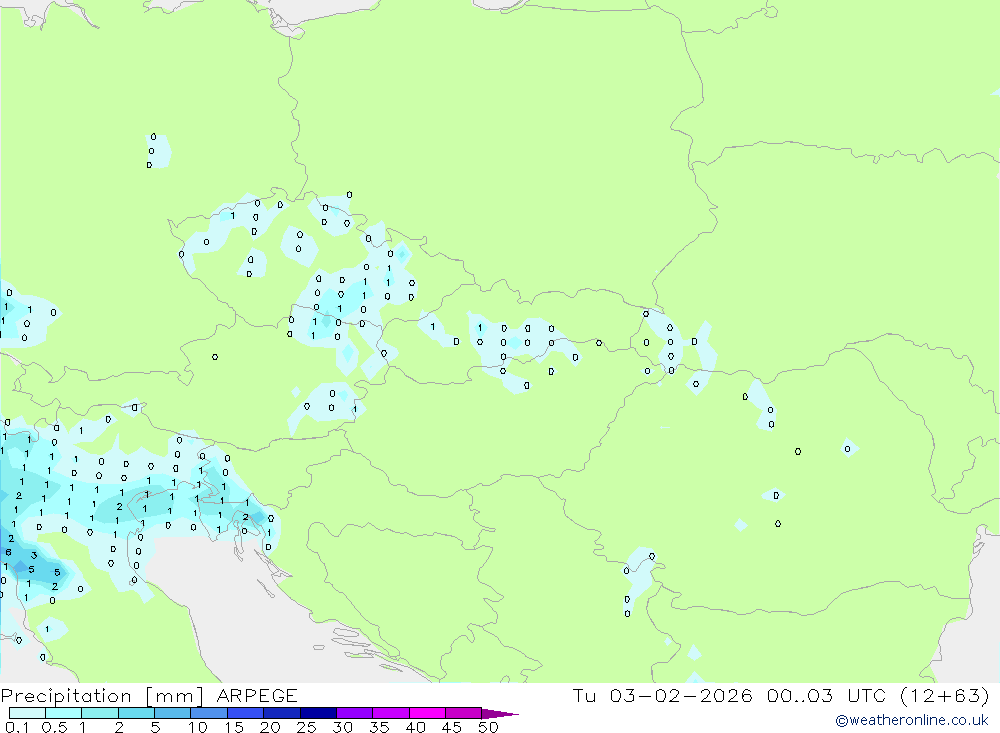Click the '0.5' legend label
Screen dimensions: 1000x733
click(x=54, y=727)
